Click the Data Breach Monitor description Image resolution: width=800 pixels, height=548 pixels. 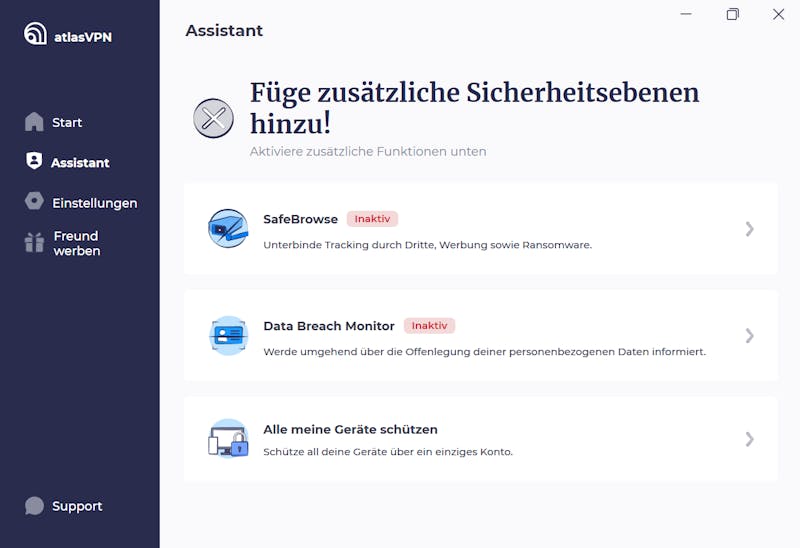tap(485, 352)
